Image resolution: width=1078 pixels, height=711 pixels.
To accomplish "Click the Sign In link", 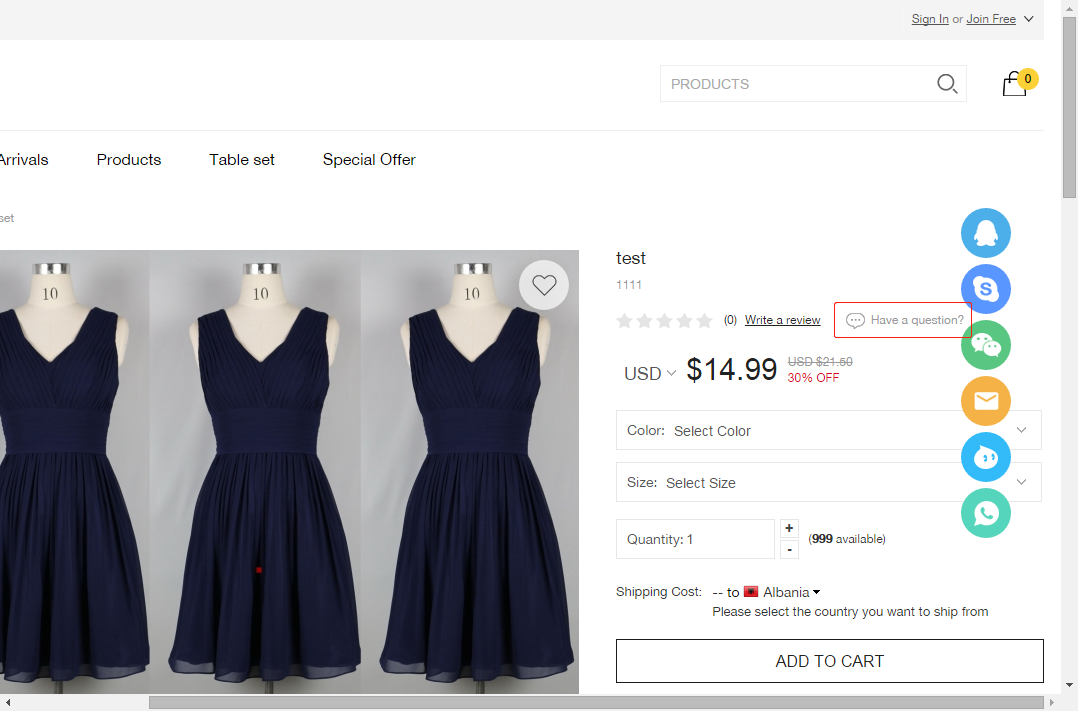I will (930, 19).
